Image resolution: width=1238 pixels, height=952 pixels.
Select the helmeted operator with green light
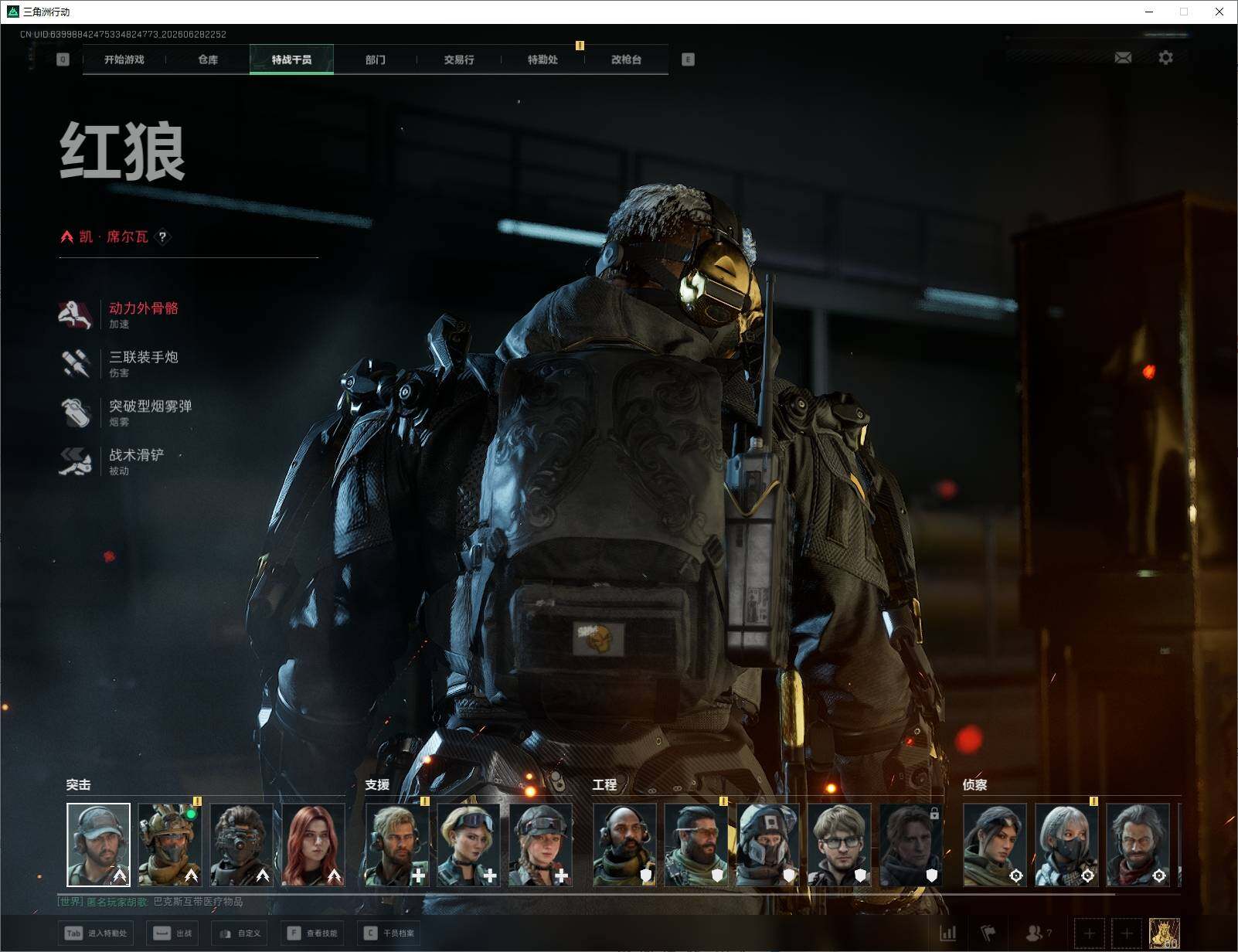pyautogui.click(x=170, y=845)
